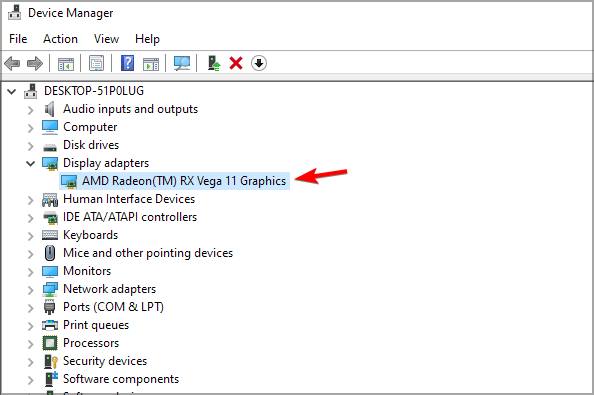Select Human Interface Devices label
594x395 pixels.
tap(129, 199)
